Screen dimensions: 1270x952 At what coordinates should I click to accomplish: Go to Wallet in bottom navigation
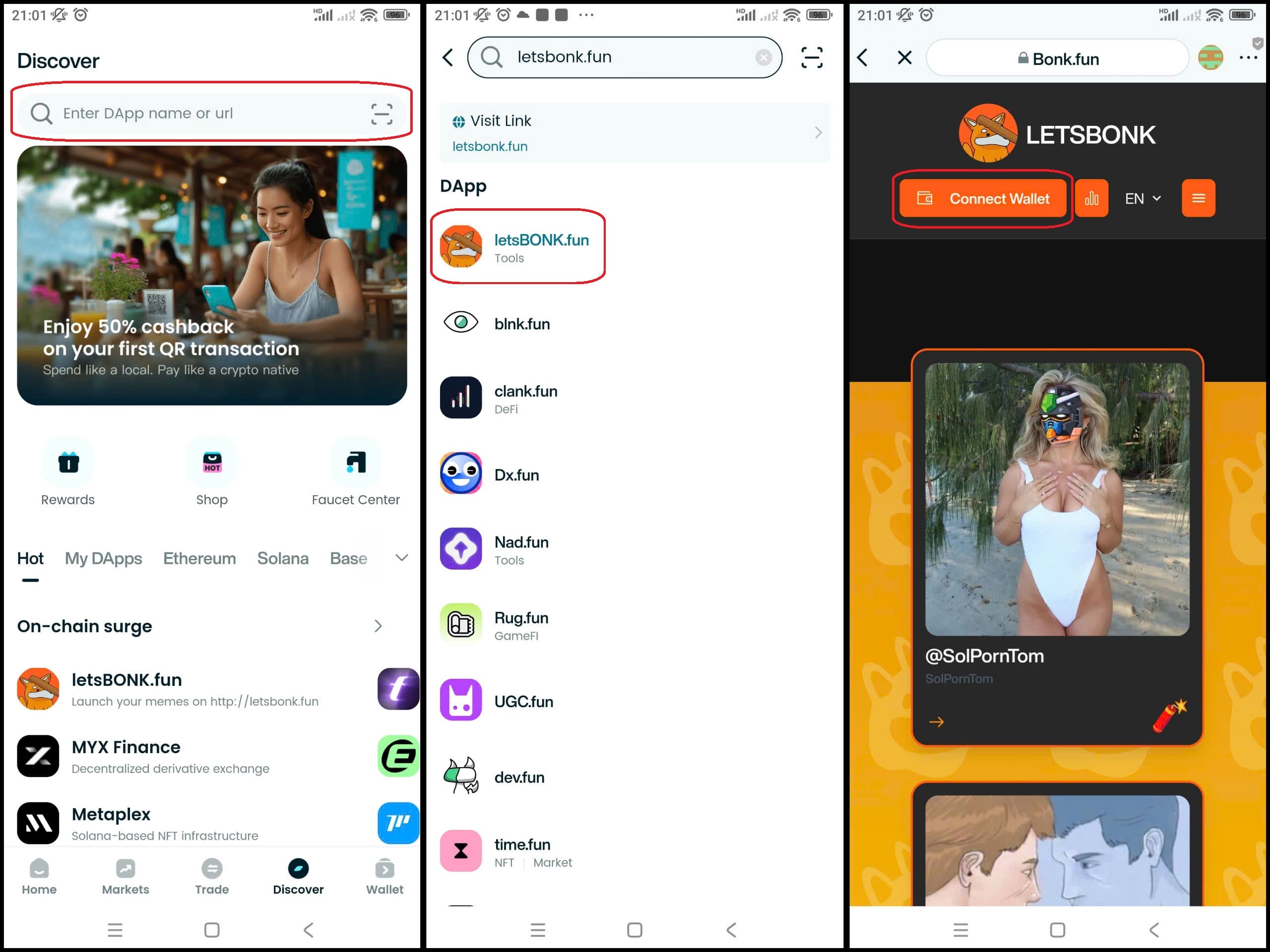[x=384, y=877]
